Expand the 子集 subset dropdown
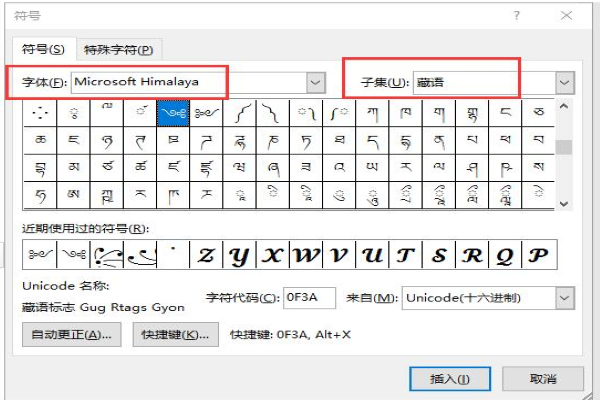 pos(565,82)
